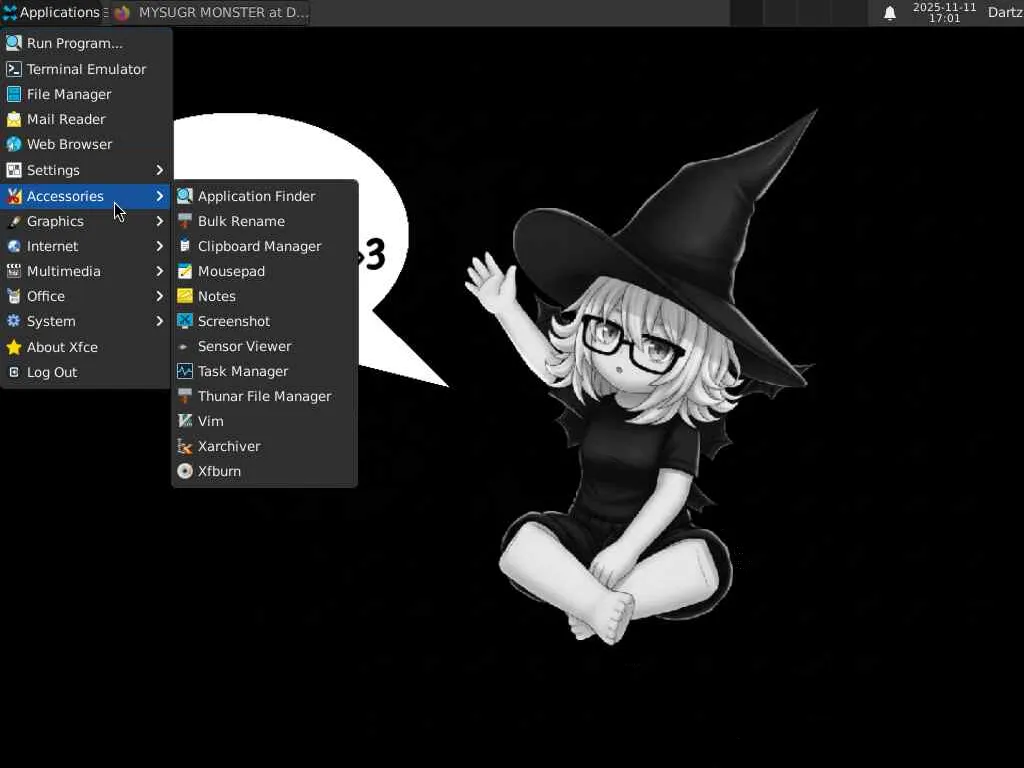
Task: Open the notification bell in the panel
Action: 889,12
